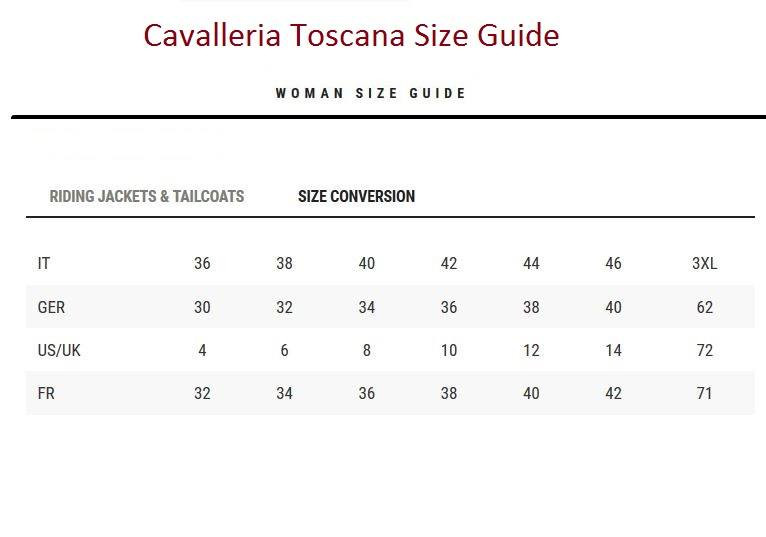The width and height of the screenshot is (766, 537).
Task: Select the GER row label
Action: coord(51,308)
